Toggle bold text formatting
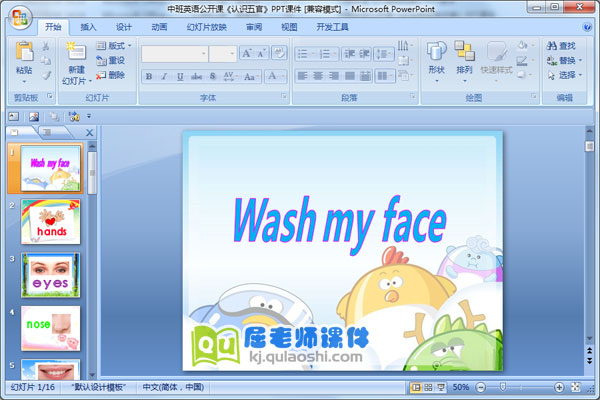600x400 pixels. pos(149,76)
